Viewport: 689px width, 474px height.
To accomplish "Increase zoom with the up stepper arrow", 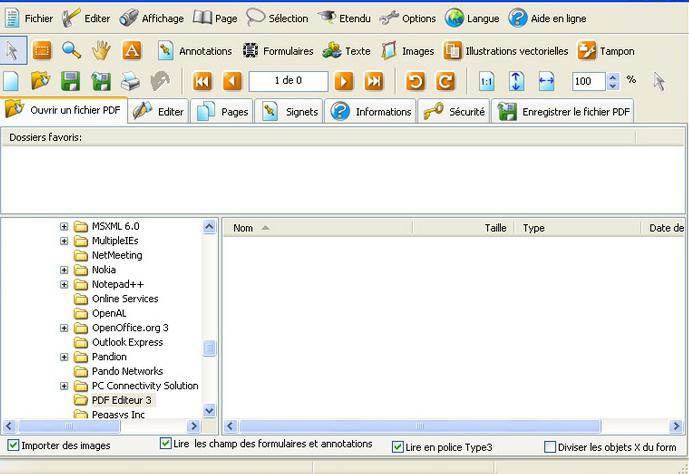I will 613,77.
